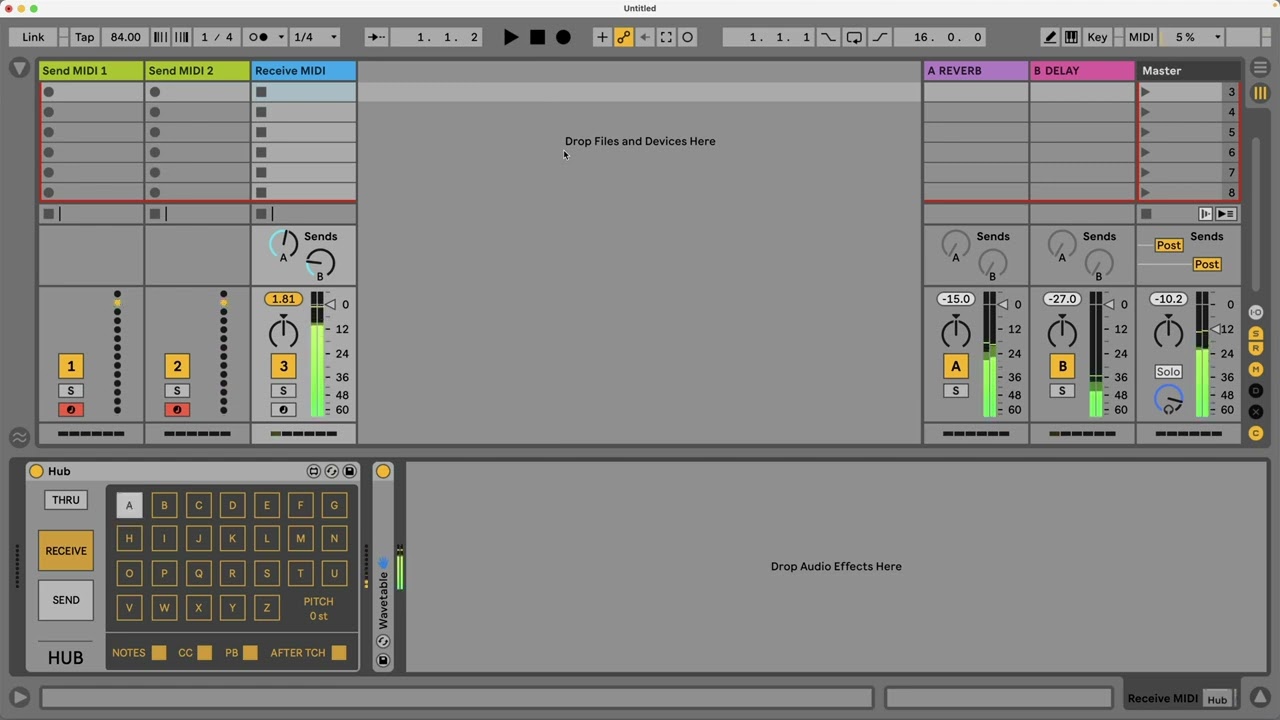Select the B DELAY return track header
1280x720 pixels.
click(x=1082, y=71)
